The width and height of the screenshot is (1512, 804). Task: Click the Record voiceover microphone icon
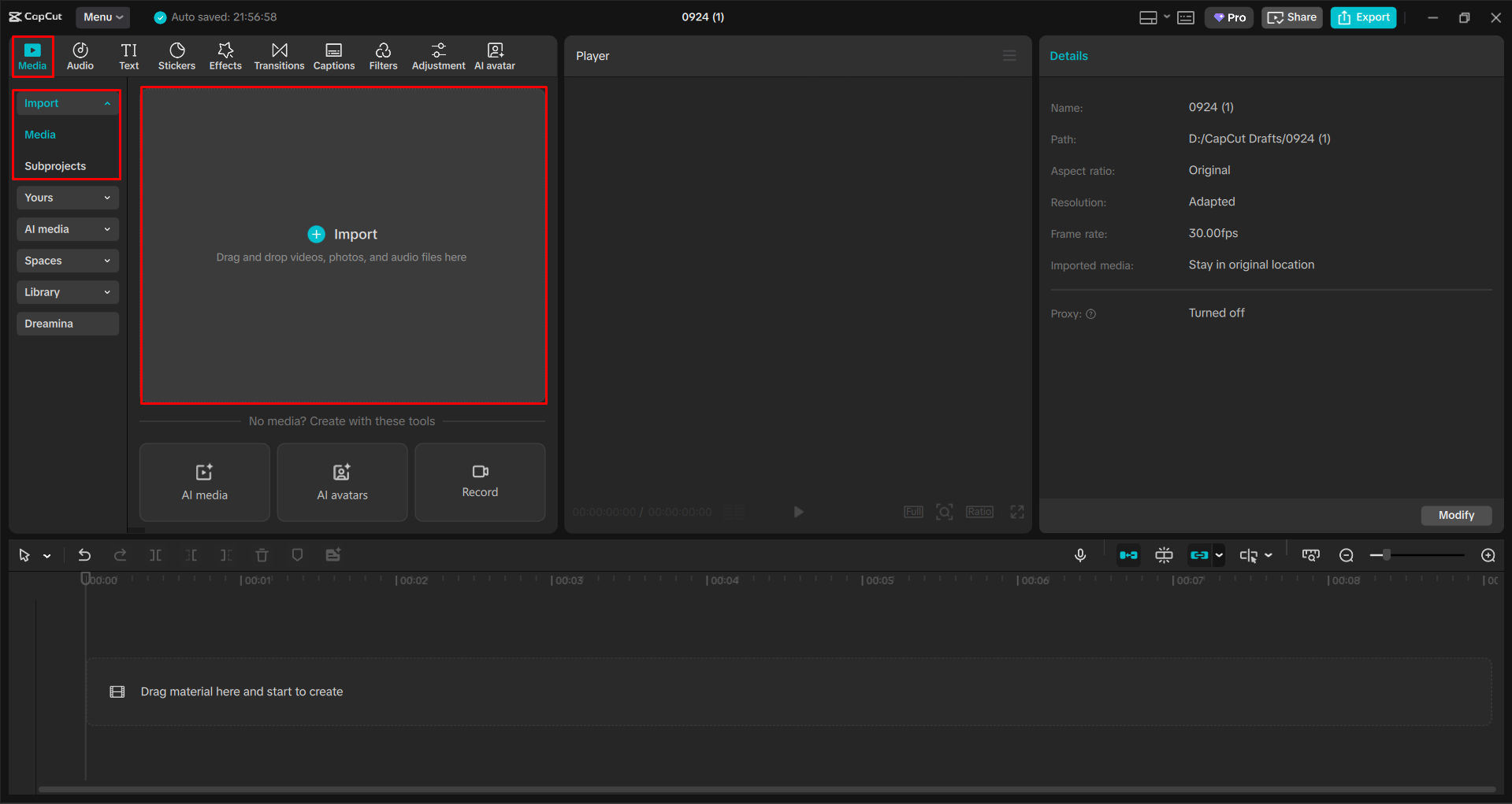[x=1079, y=554]
